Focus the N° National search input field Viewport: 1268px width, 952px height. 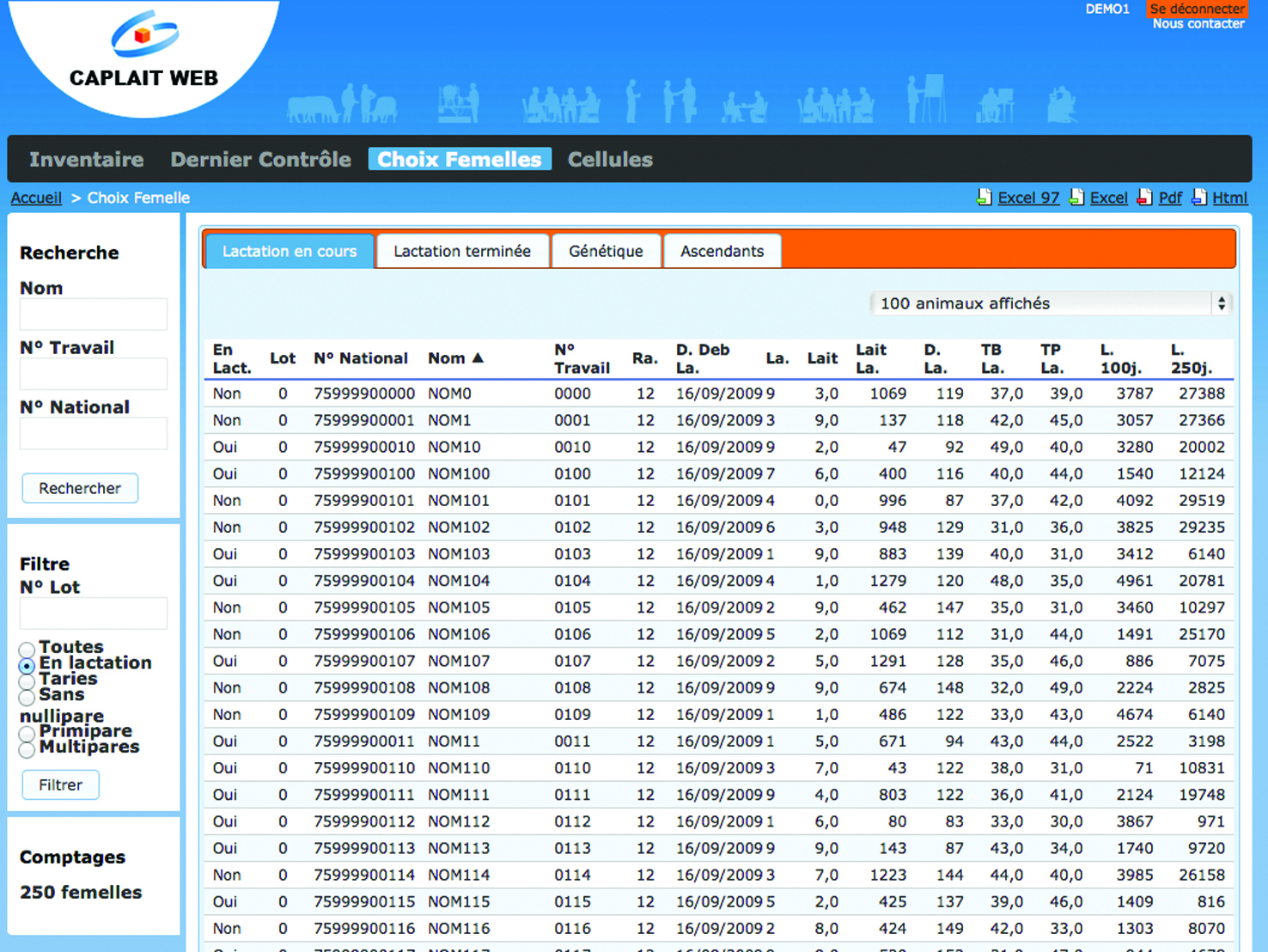[93, 433]
